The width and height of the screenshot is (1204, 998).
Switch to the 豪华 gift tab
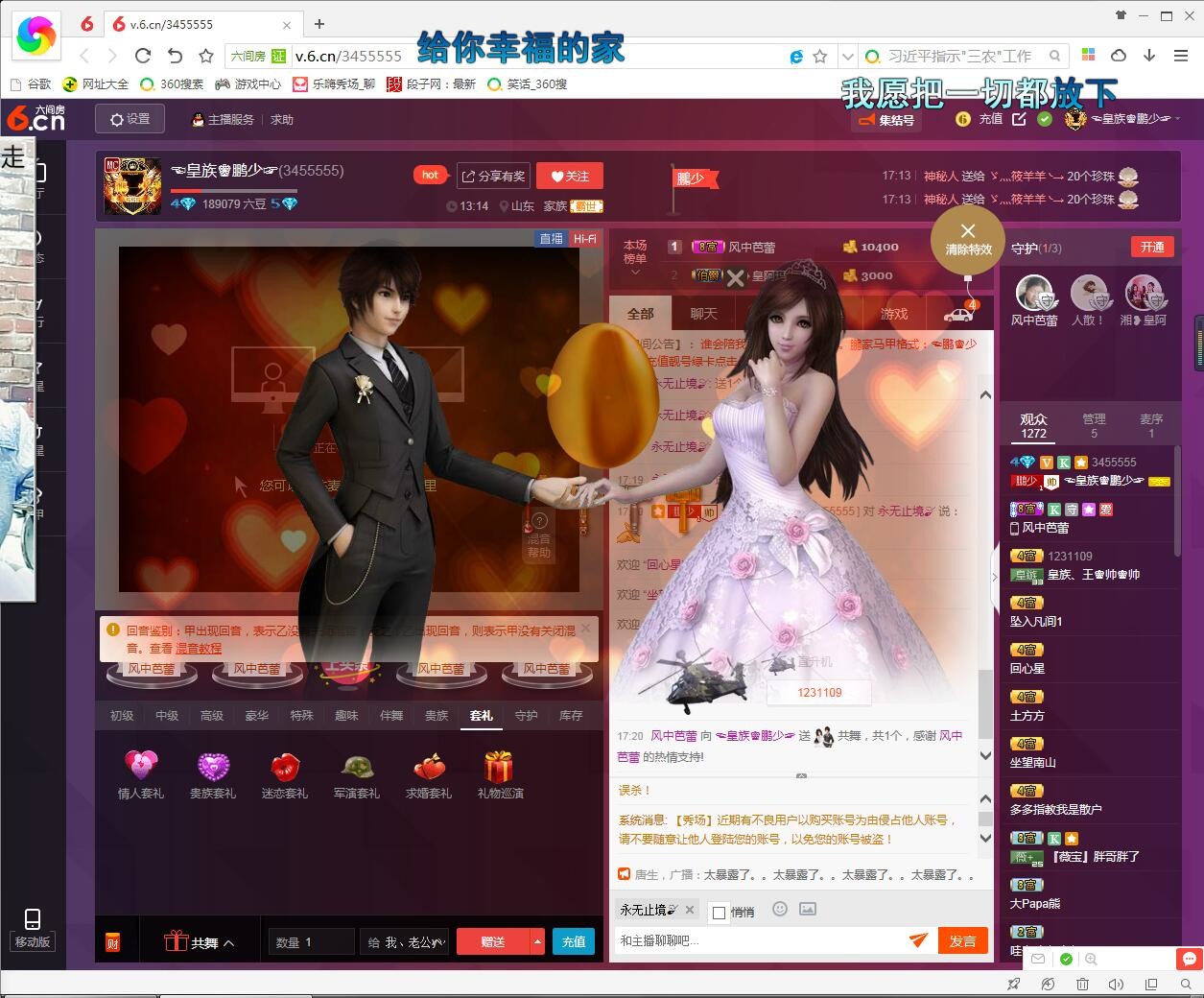point(256,715)
